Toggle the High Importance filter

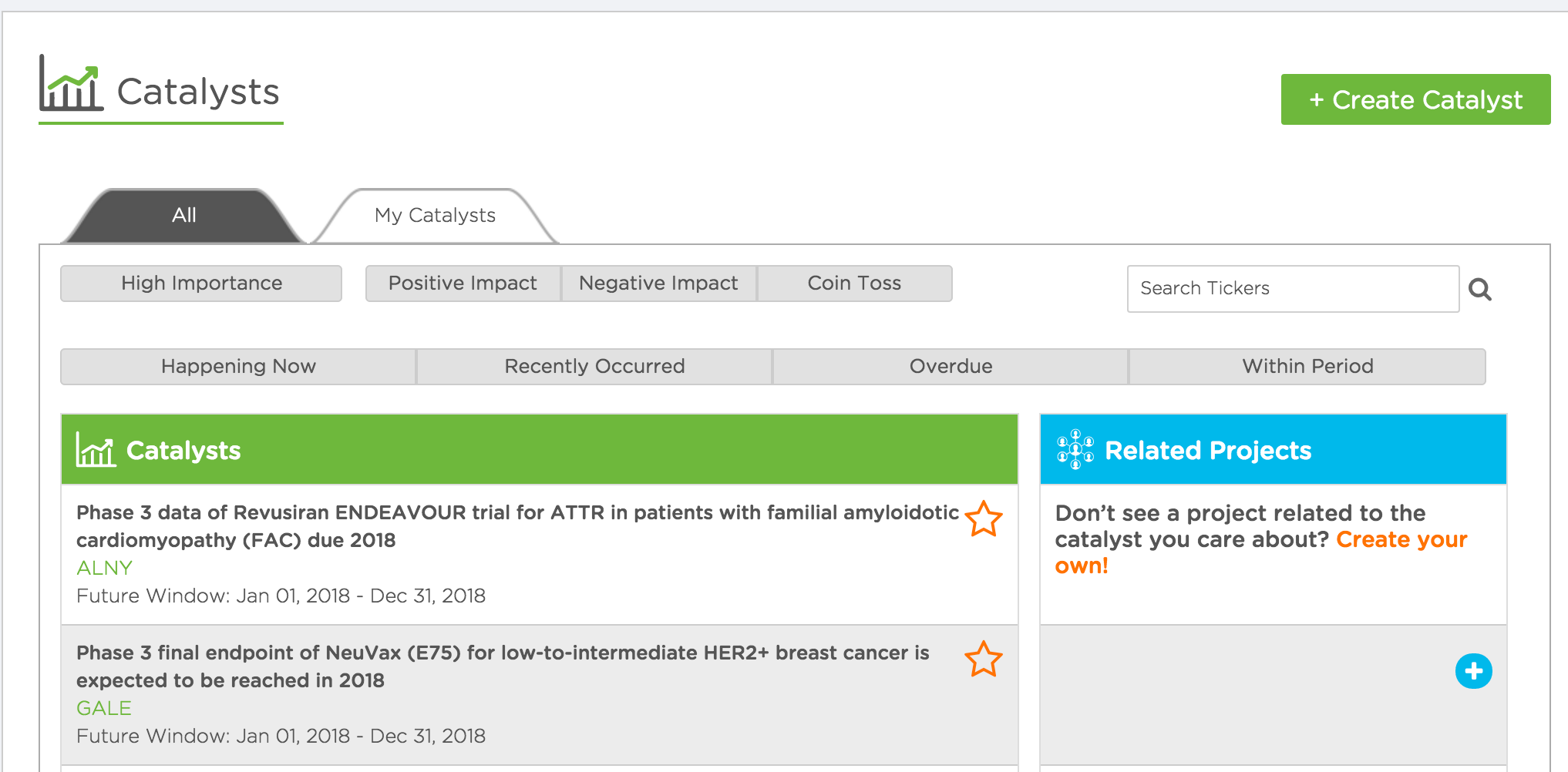[x=201, y=284]
